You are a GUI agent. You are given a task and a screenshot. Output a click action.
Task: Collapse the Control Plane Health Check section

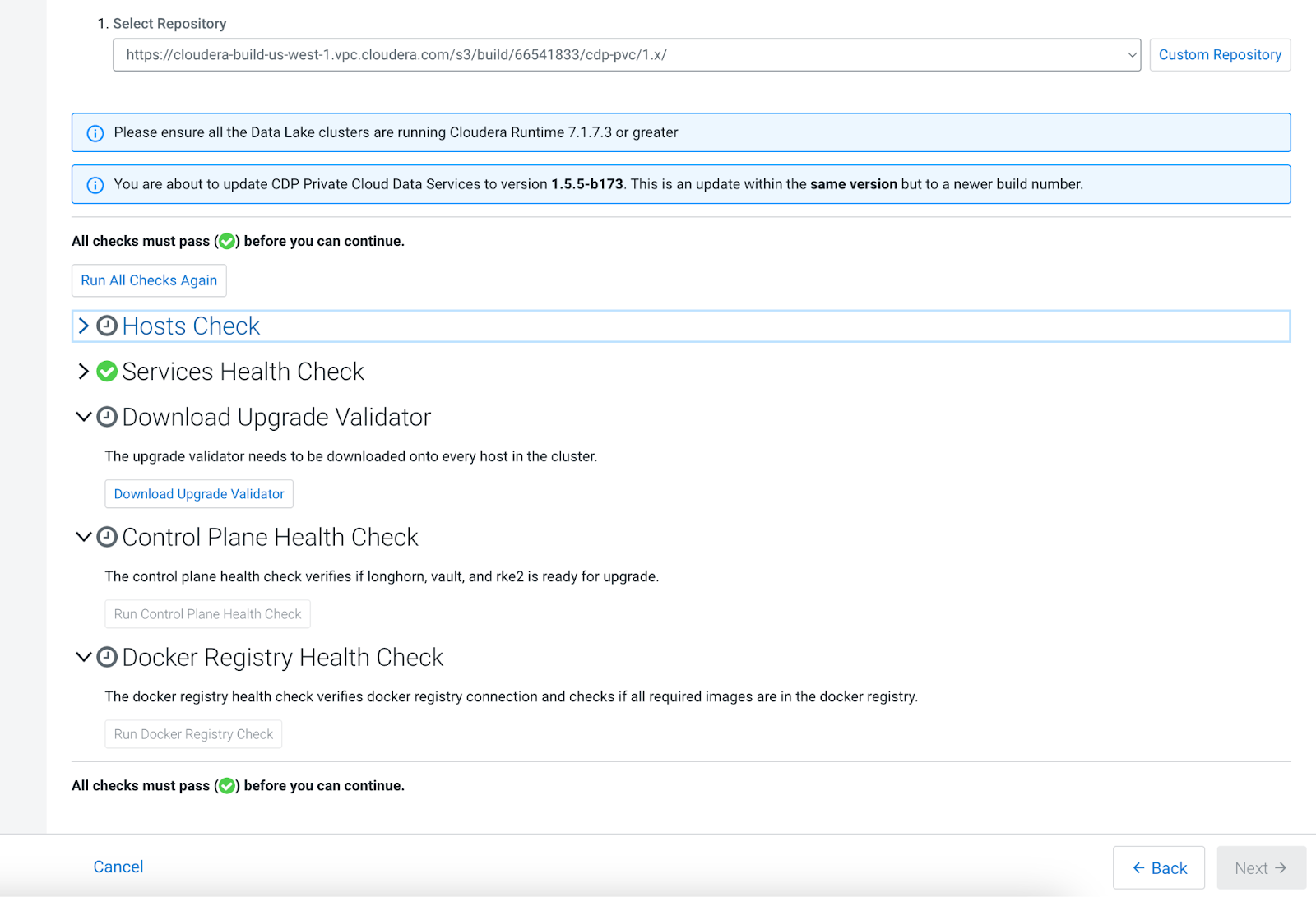tap(83, 537)
